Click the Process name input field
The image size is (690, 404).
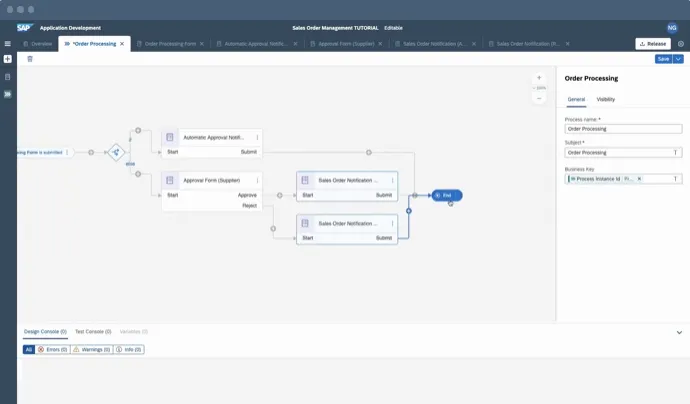point(623,129)
